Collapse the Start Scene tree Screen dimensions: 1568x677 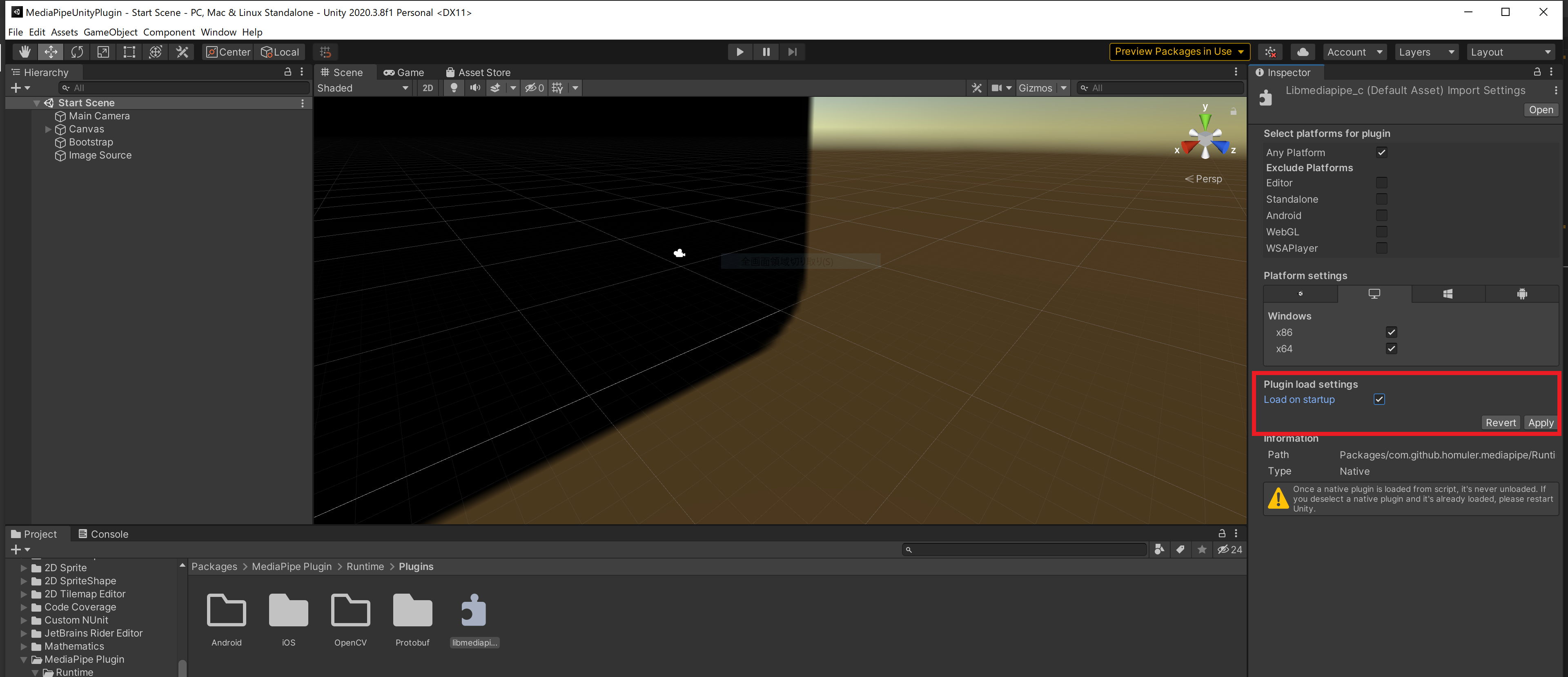pos(36,103)
